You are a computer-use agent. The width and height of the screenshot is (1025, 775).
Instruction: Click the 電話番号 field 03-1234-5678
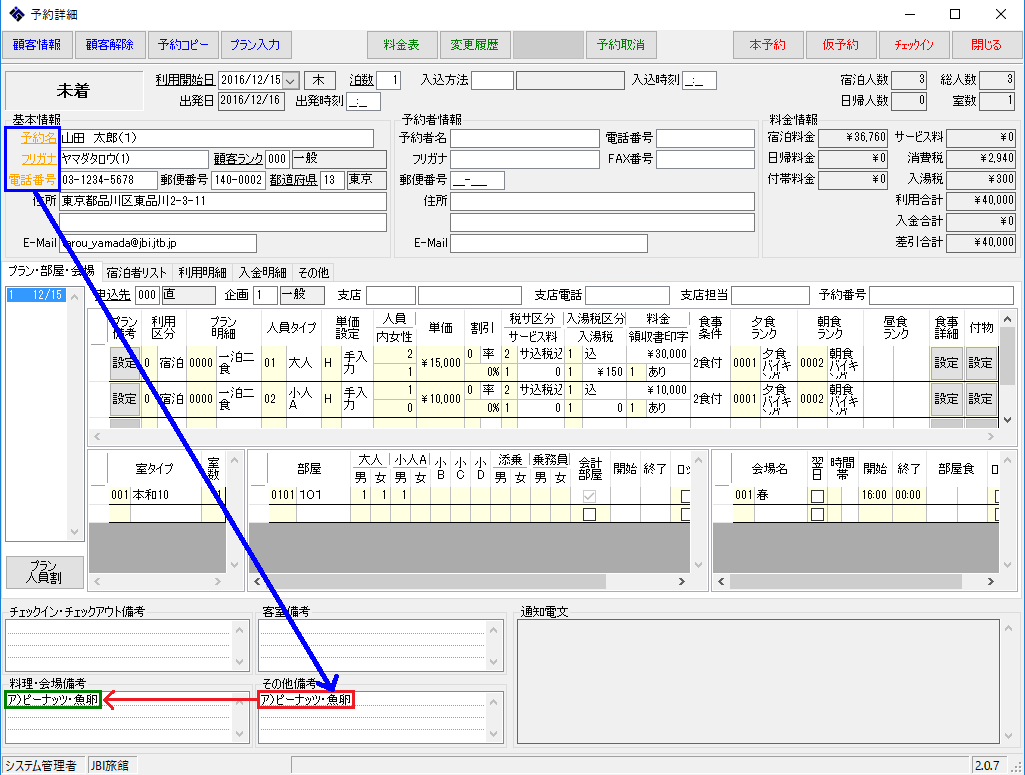coord(109,180)
